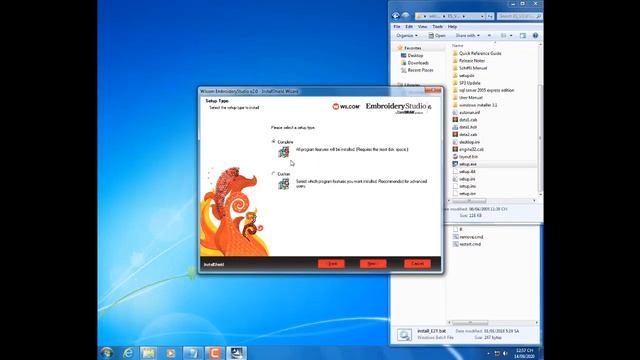Click the refresh button beside address bar
This screenshot has width=640, height=360.
point(490,16)
